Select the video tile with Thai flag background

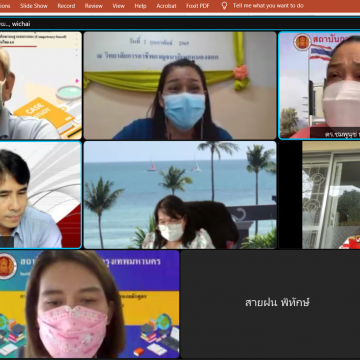pos(319,85)
